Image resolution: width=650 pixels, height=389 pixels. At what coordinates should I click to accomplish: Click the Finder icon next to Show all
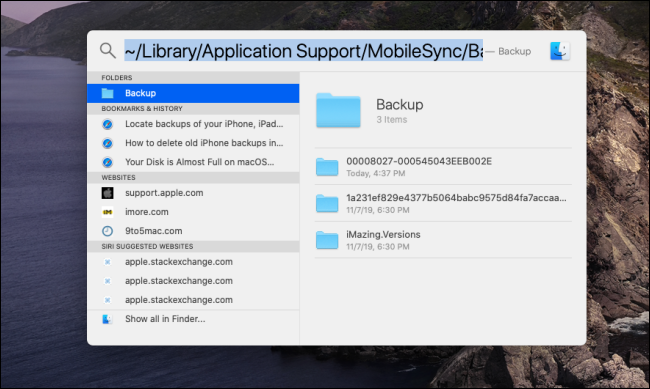coord(107,319)
